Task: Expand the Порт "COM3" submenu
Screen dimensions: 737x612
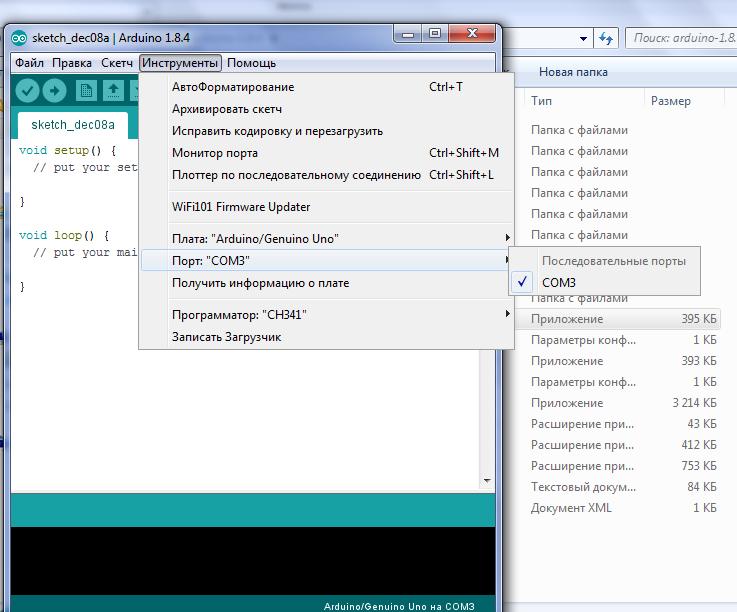Action: [325, 260]
